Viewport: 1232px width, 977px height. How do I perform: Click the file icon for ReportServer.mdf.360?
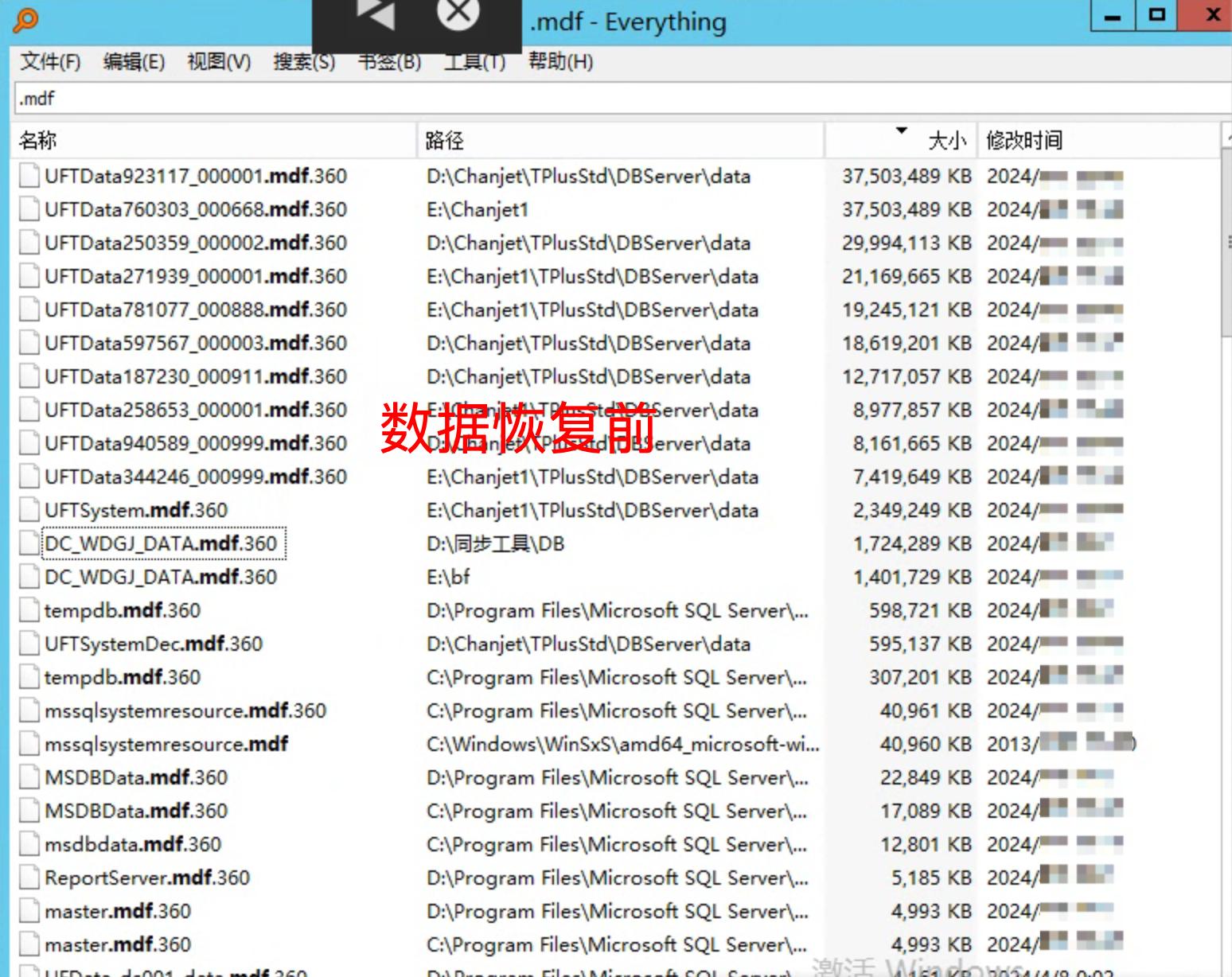28,878
